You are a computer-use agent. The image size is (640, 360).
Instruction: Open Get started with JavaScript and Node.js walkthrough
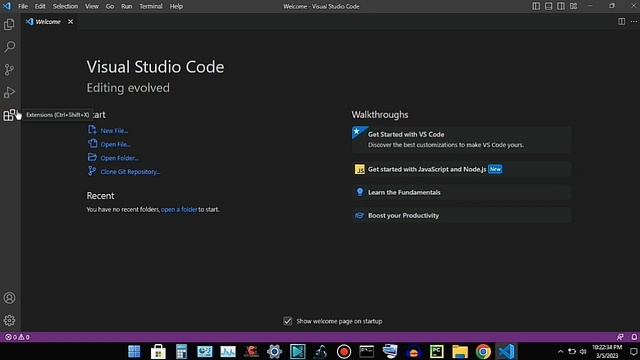461,169
